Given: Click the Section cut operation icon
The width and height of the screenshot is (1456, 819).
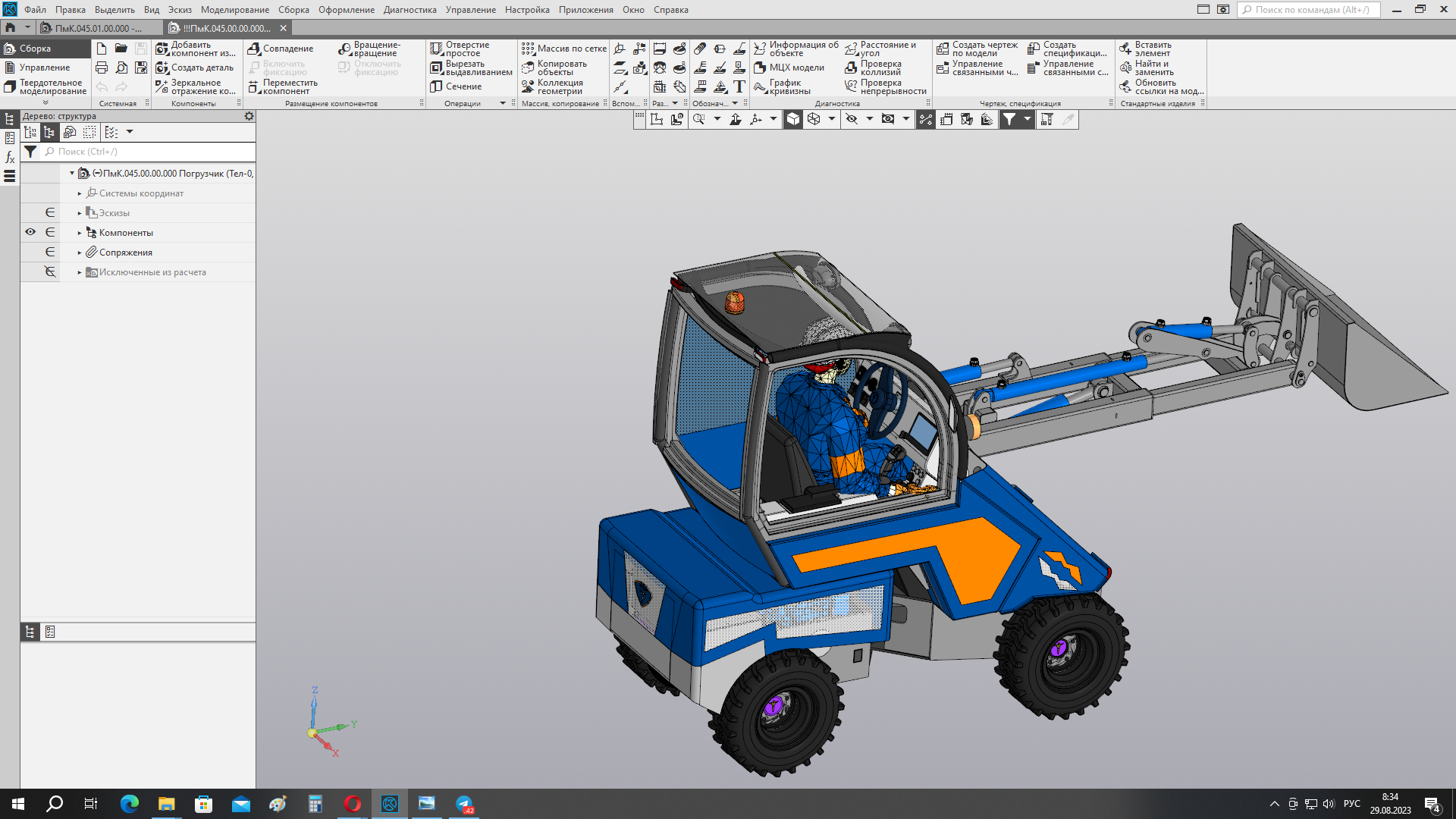Looking at the screenshot, I should 436,86.
